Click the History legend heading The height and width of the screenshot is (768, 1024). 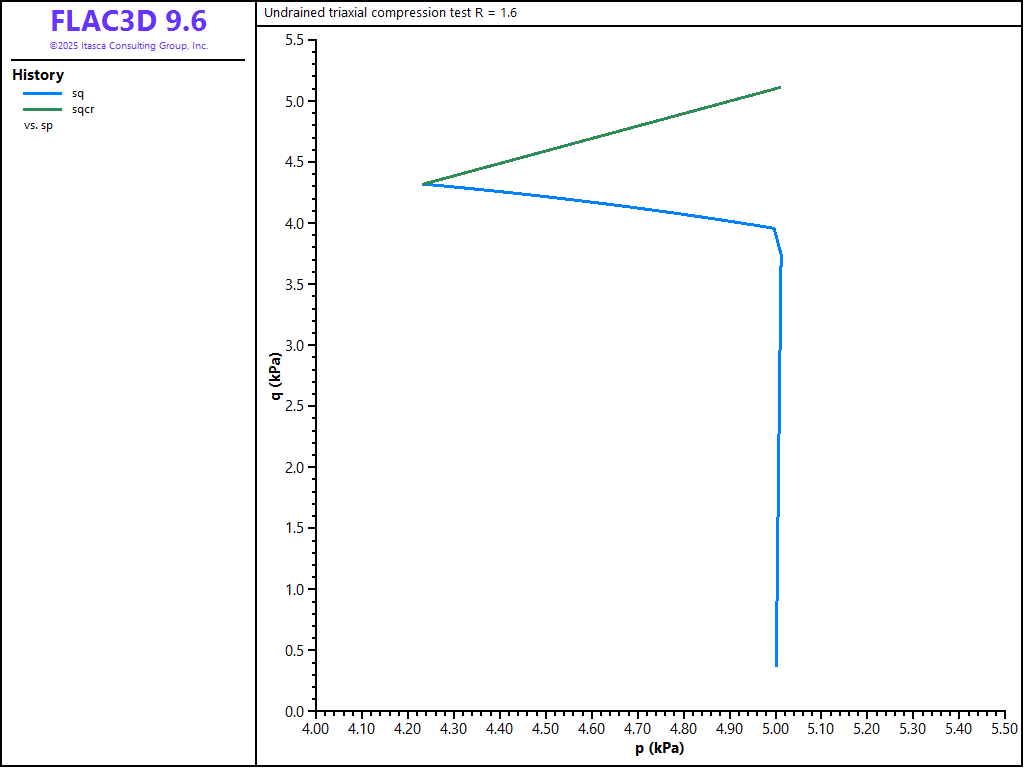click(x=38, y=75)
